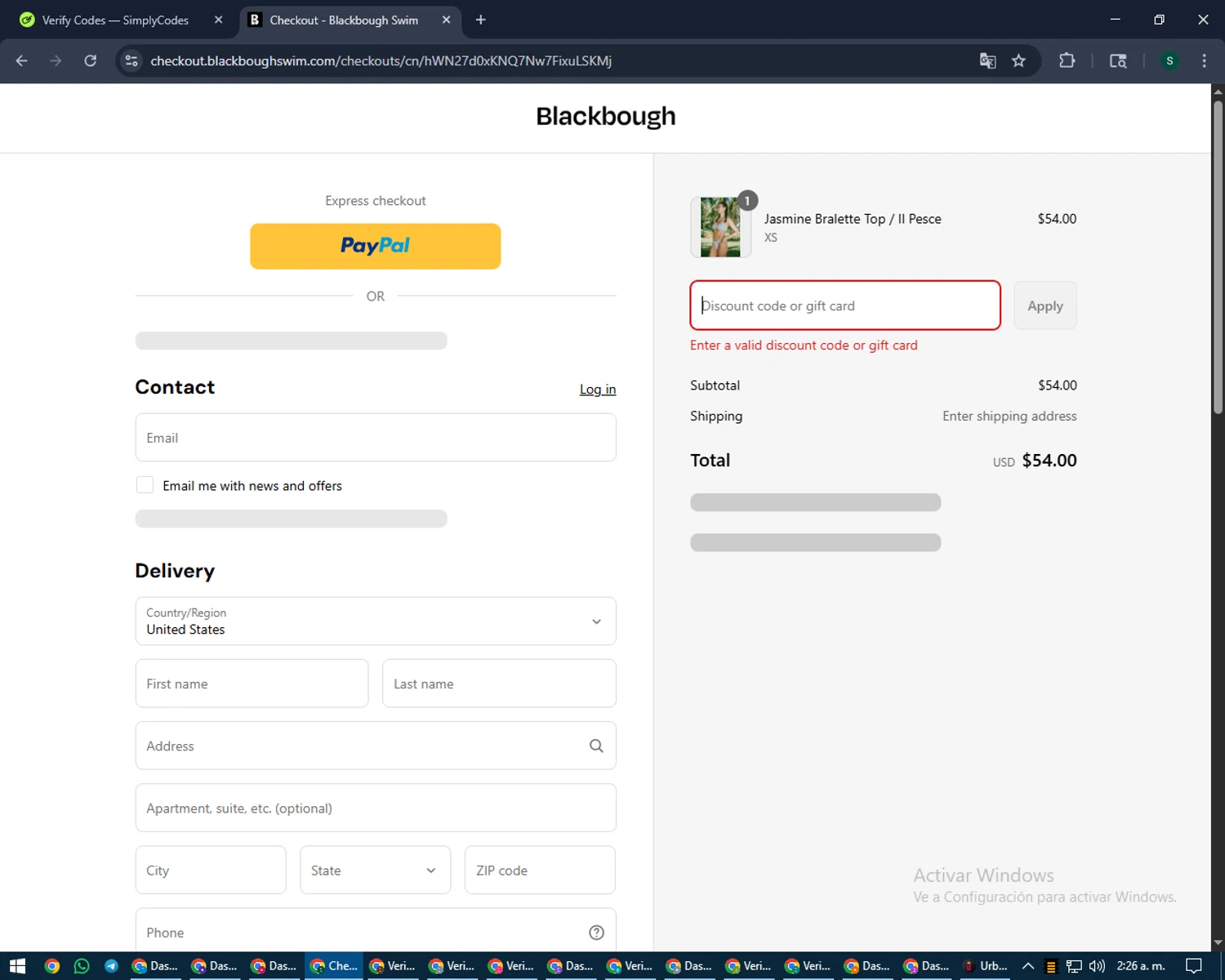Image resolution: width=1225 pixels, height=980 pixels.
Task: Click the Blackbough store logo heading
Action: (x=606, y=116)
